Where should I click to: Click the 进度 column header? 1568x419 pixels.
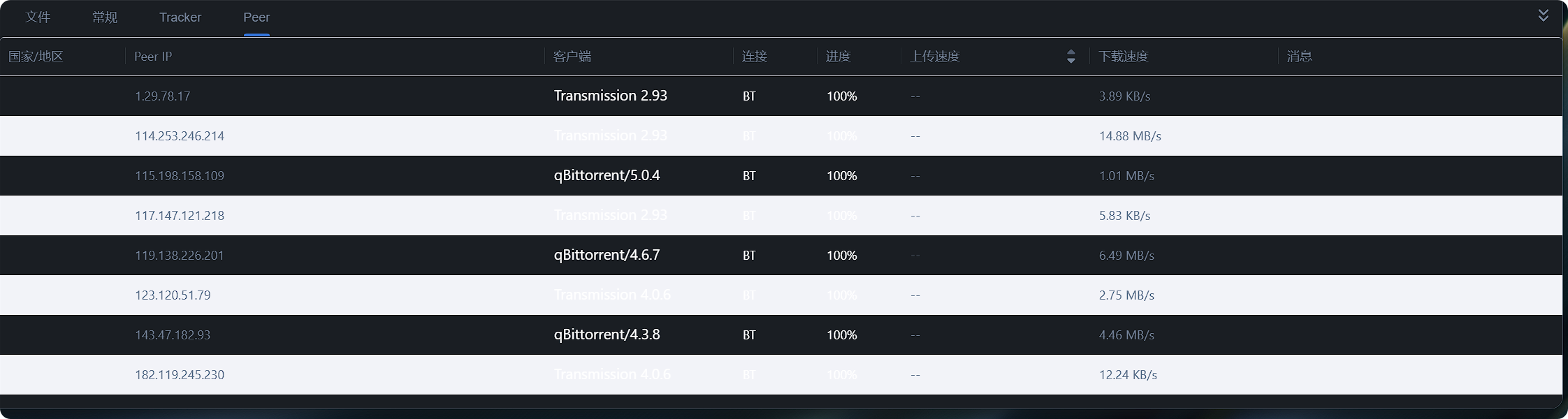[839, 57]
